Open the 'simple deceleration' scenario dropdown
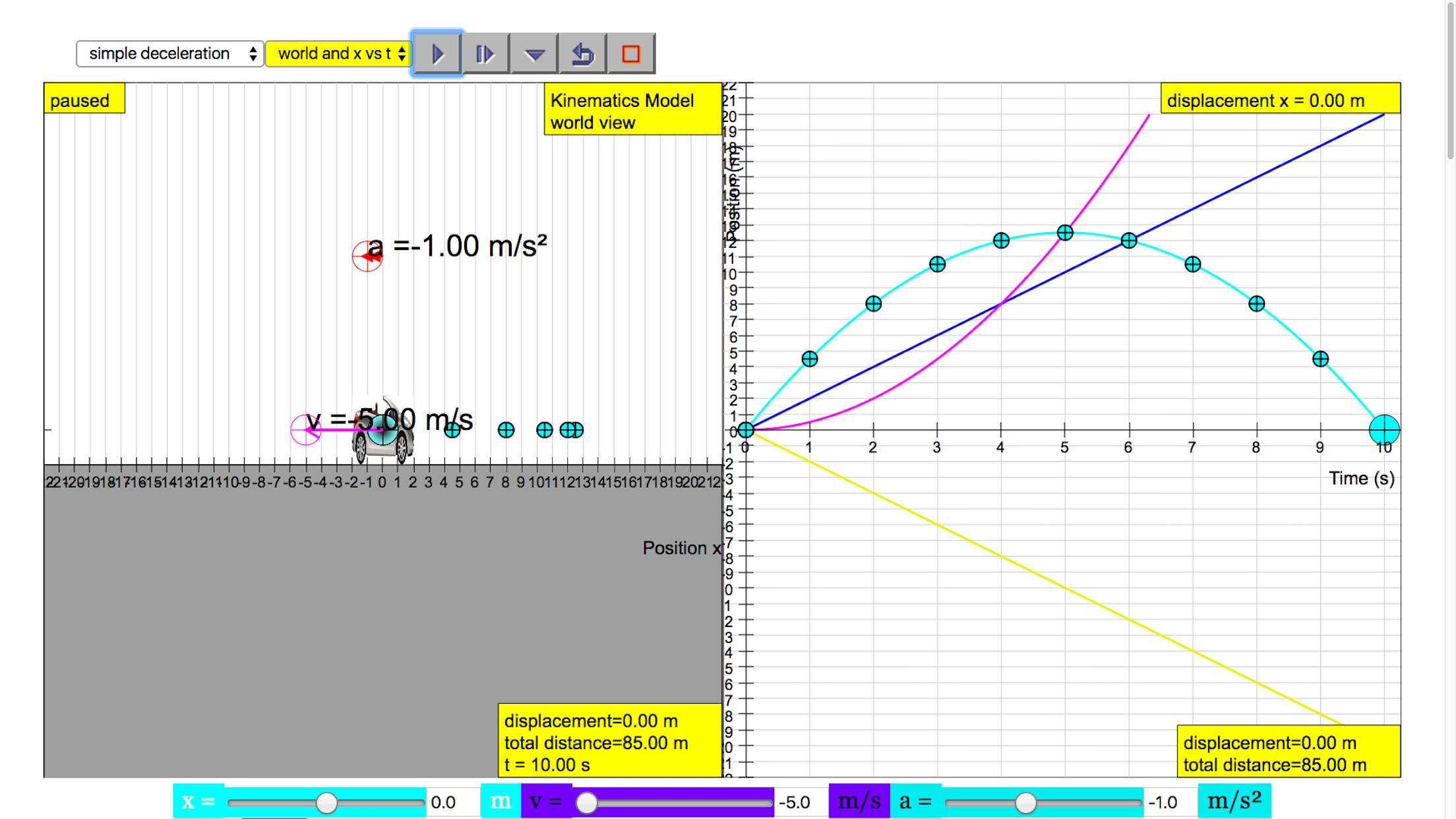1456x819 pixels. point(170,53)
